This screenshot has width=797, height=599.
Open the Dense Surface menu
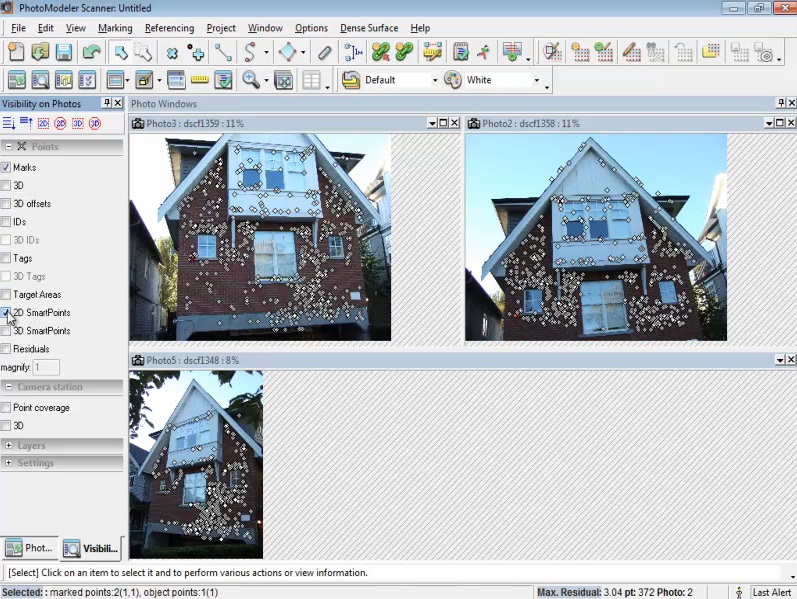click(368, 28)
